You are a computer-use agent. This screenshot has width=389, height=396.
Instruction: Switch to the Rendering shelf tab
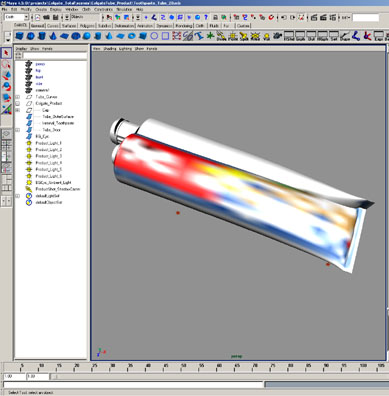[184, 26]
